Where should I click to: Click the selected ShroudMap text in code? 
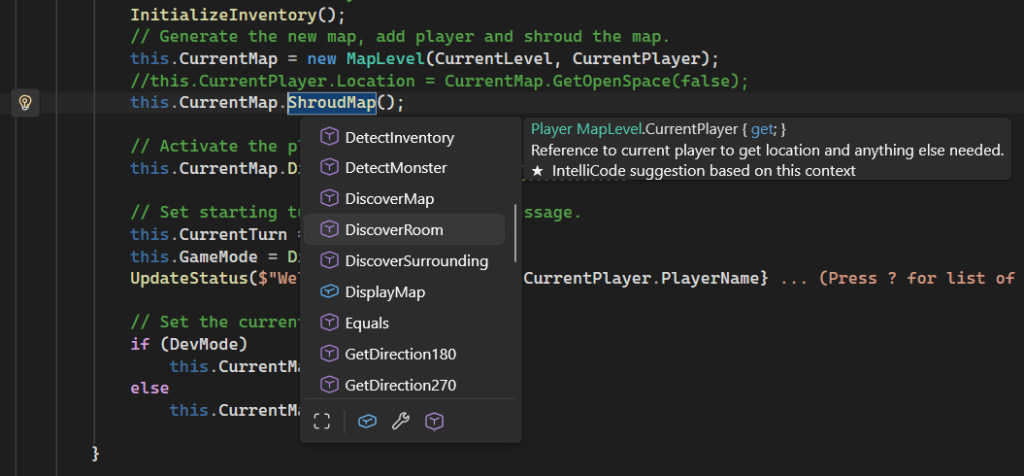tap(332, 103)
